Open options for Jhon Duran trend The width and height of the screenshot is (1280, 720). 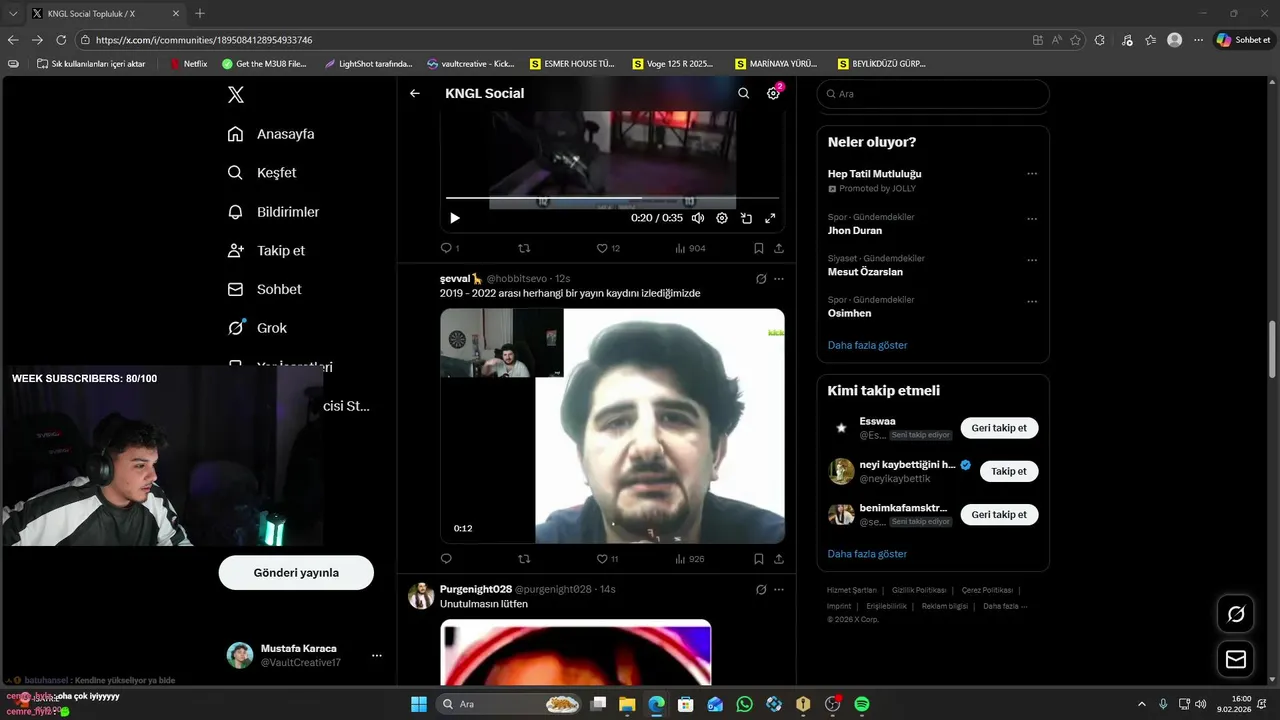(x=1032, y=218)
